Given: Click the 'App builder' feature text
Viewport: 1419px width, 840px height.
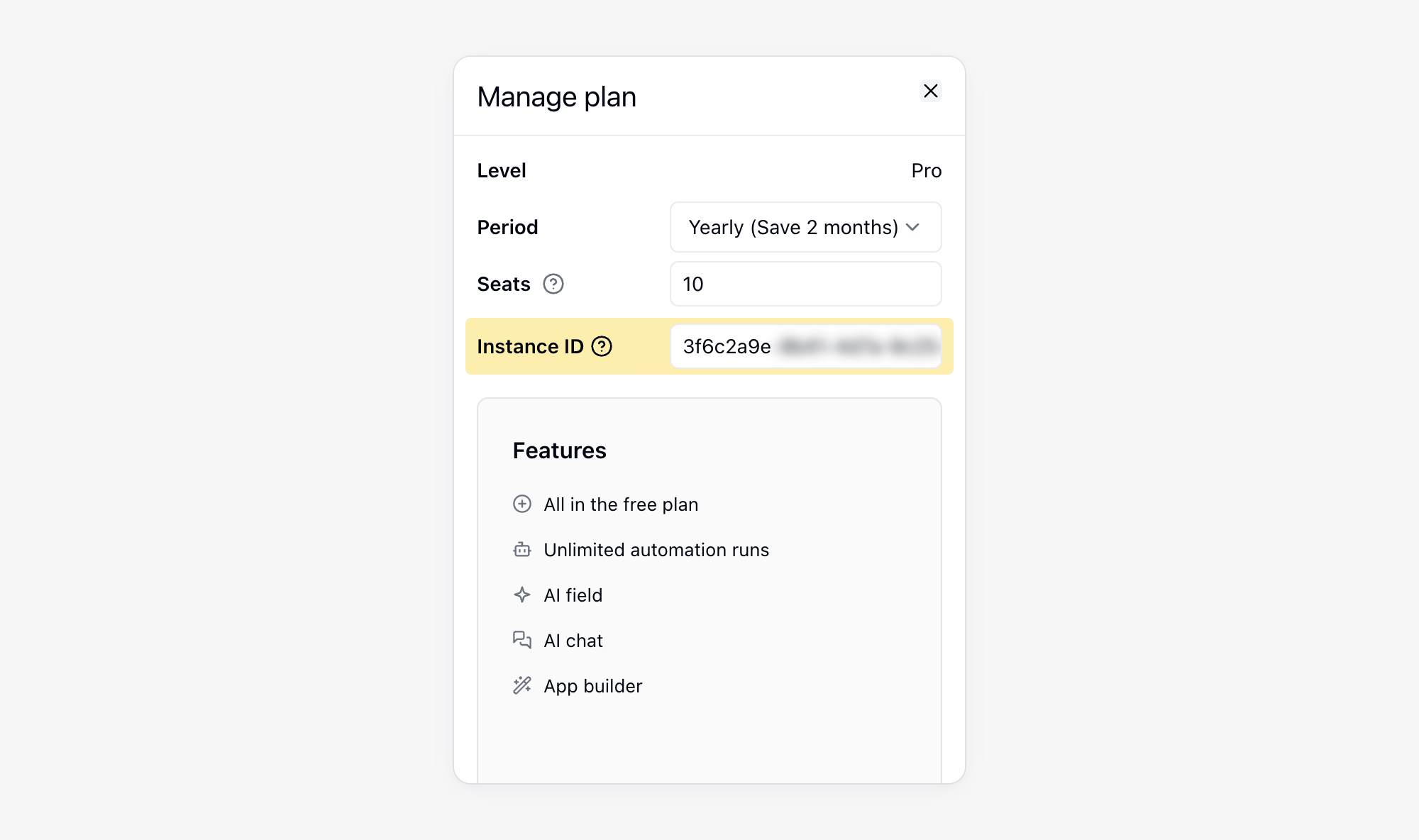Looking at the screenshot, I should tap(593, 686).
